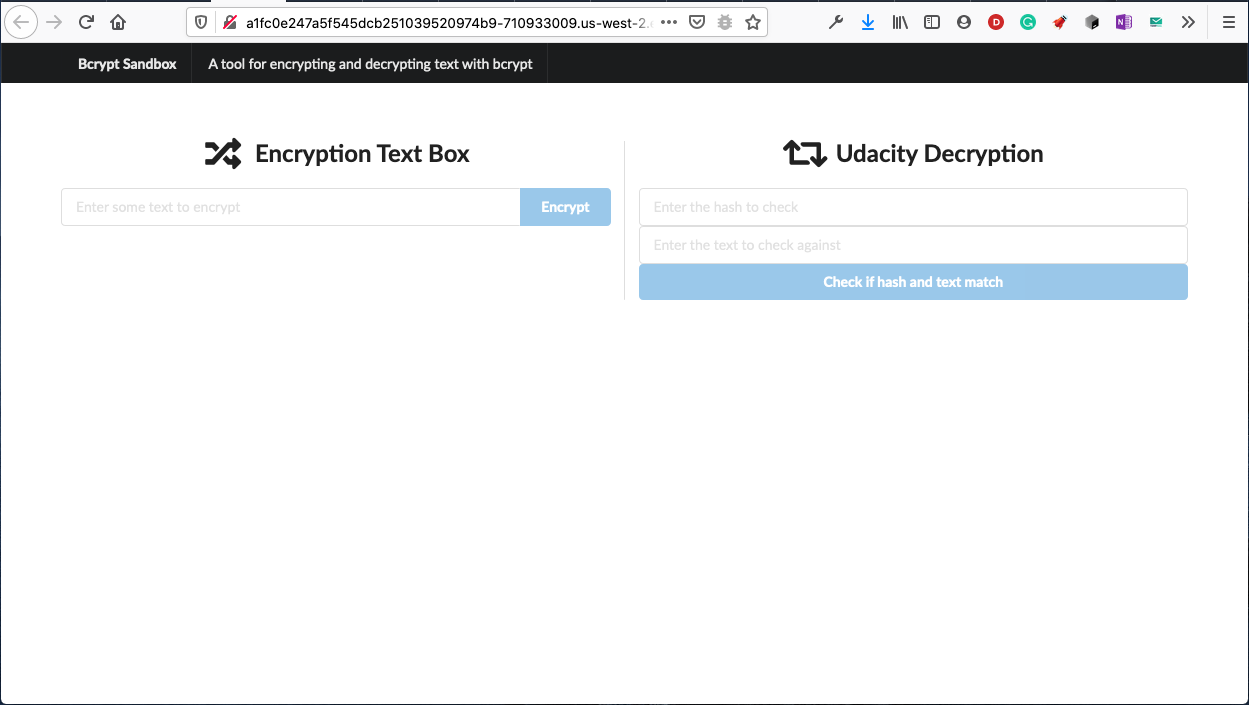Toggle the Firefox sidebar view
This screenshot has height=705, width=1249.
(932, 22)
